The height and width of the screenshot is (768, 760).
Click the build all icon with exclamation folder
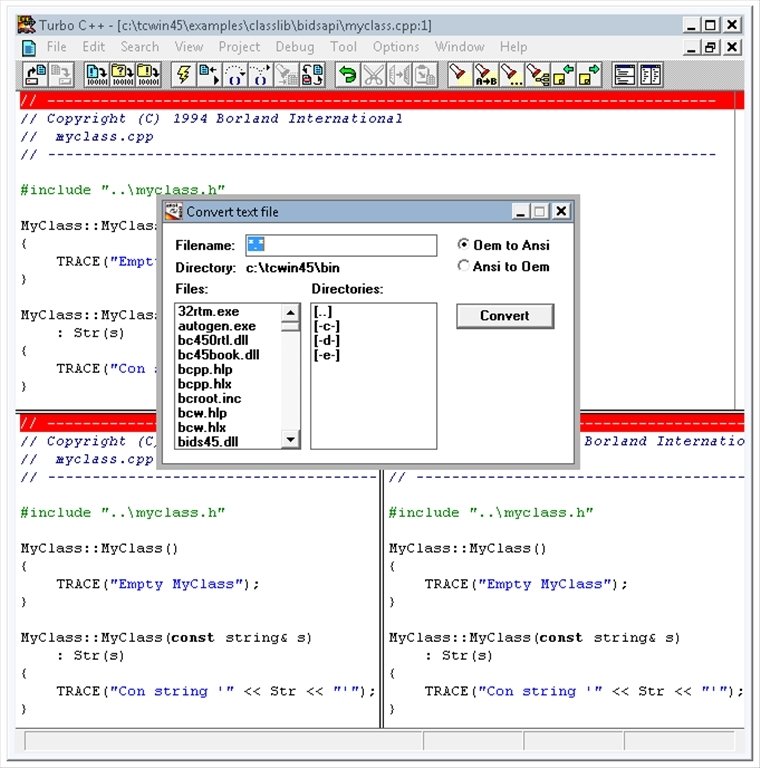pyautogui.click(x=148, y=75)
